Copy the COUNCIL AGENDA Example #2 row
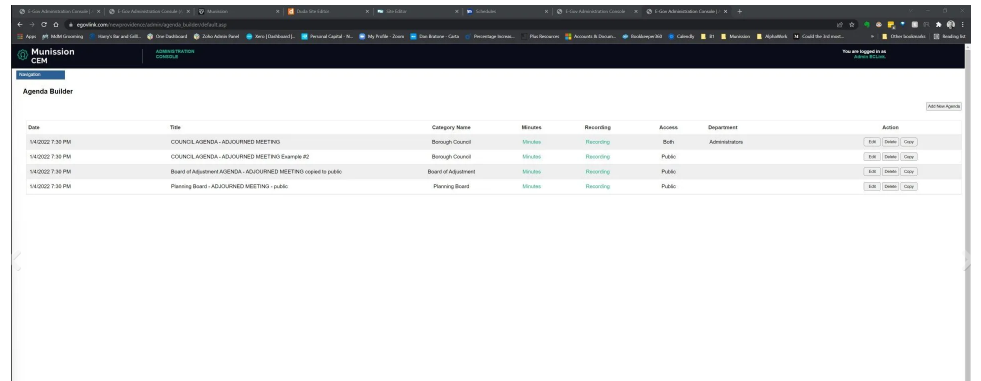Screen dimensions: 981x381 [x=909, y=157]
